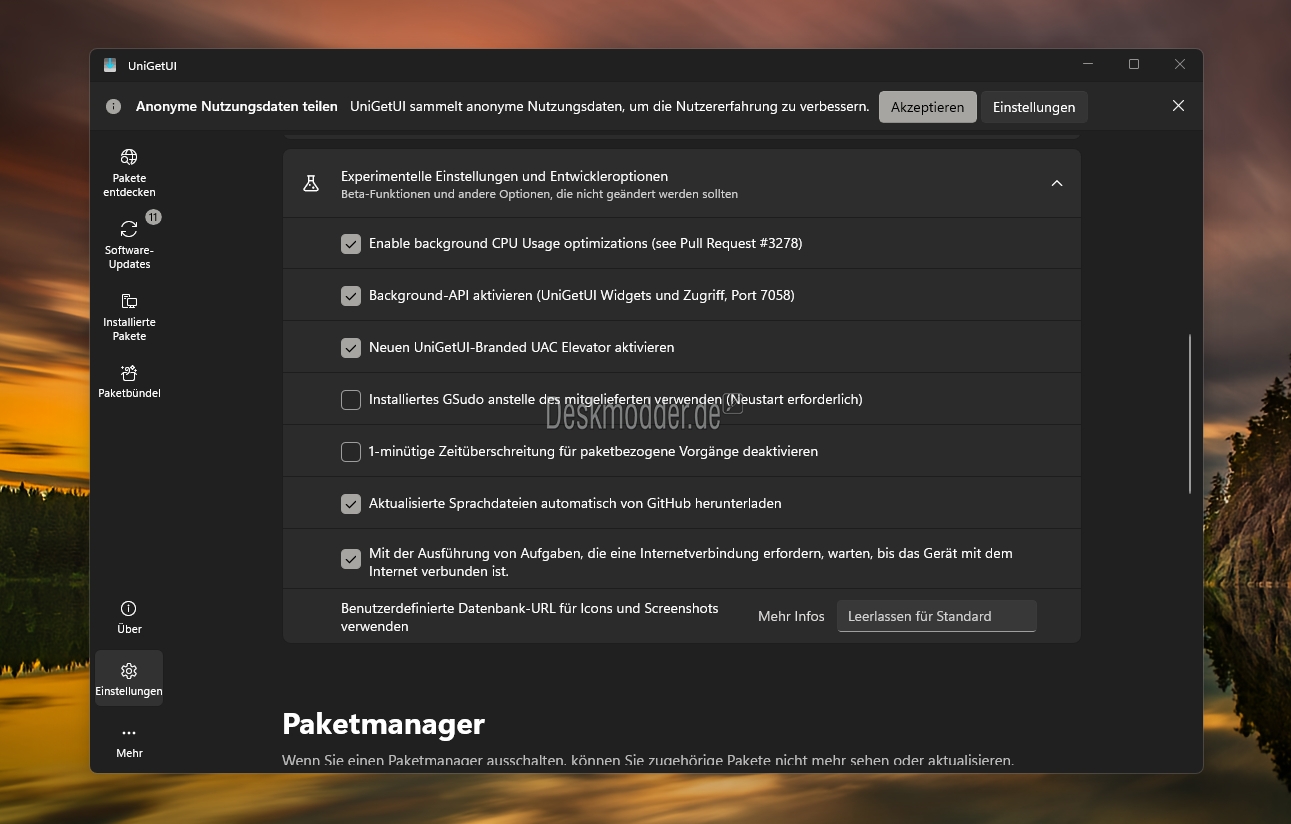Toggle waiting for Internetverbindung checkbox
Image resolution: width=1291 pixels, height=824 pixels.
coord(351,559)
